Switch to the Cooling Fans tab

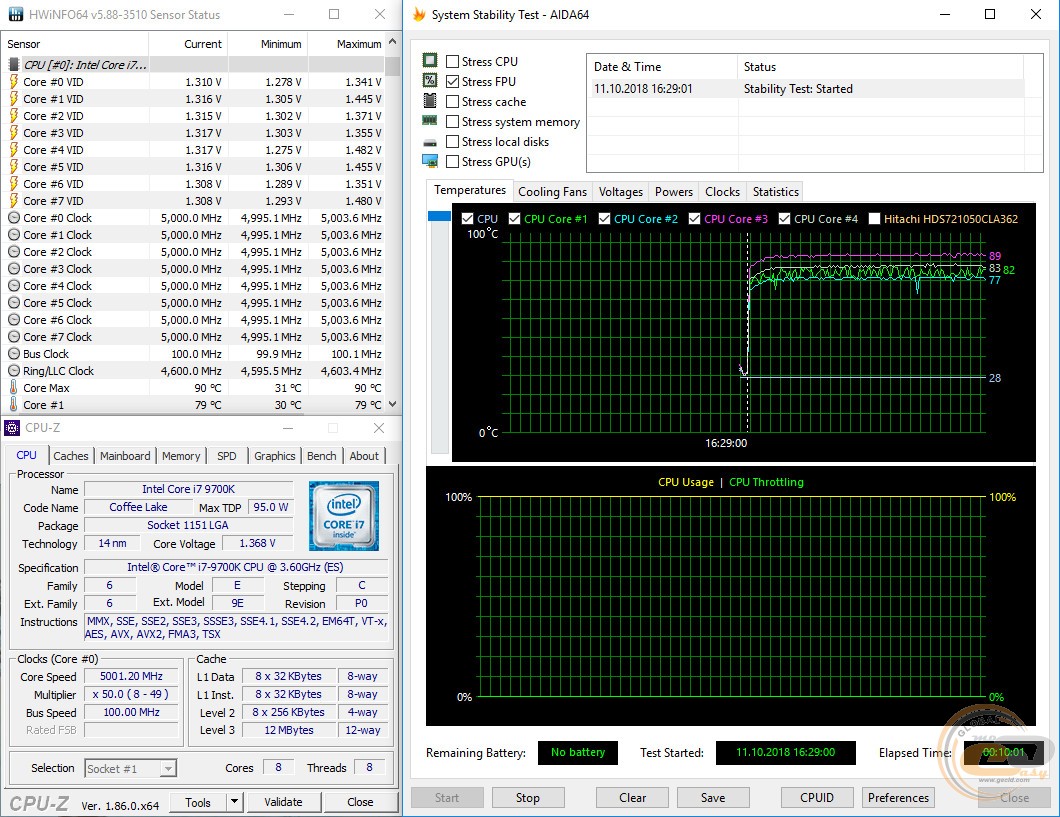click(552, 192)
